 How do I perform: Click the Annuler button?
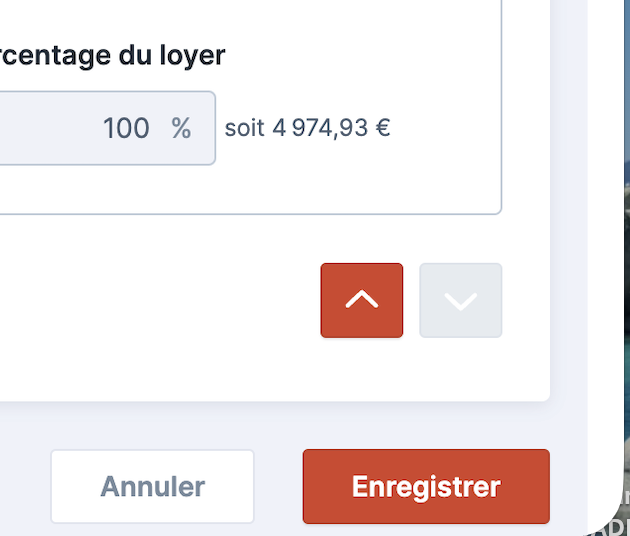pos(152,487)
